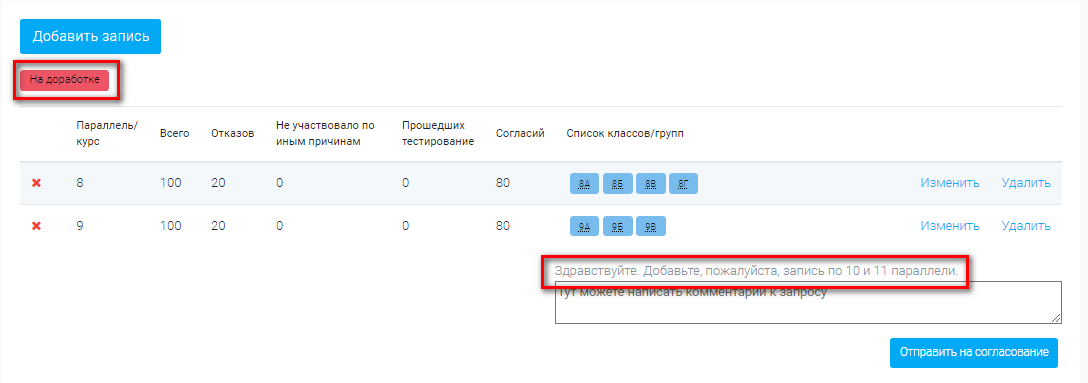This screenshot has width=1088, height=383.
Task: Select class tag 8А
Action: point(584,184)
